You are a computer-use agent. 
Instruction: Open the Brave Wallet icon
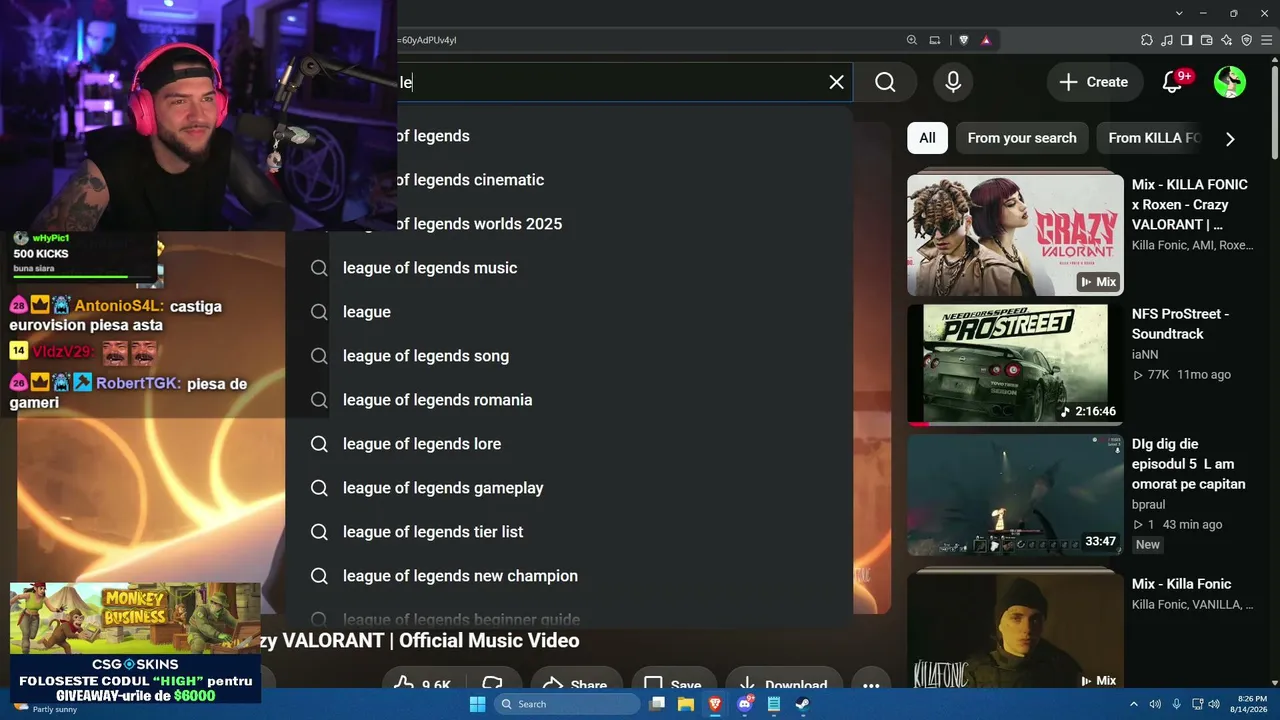tap(1207, 40)
